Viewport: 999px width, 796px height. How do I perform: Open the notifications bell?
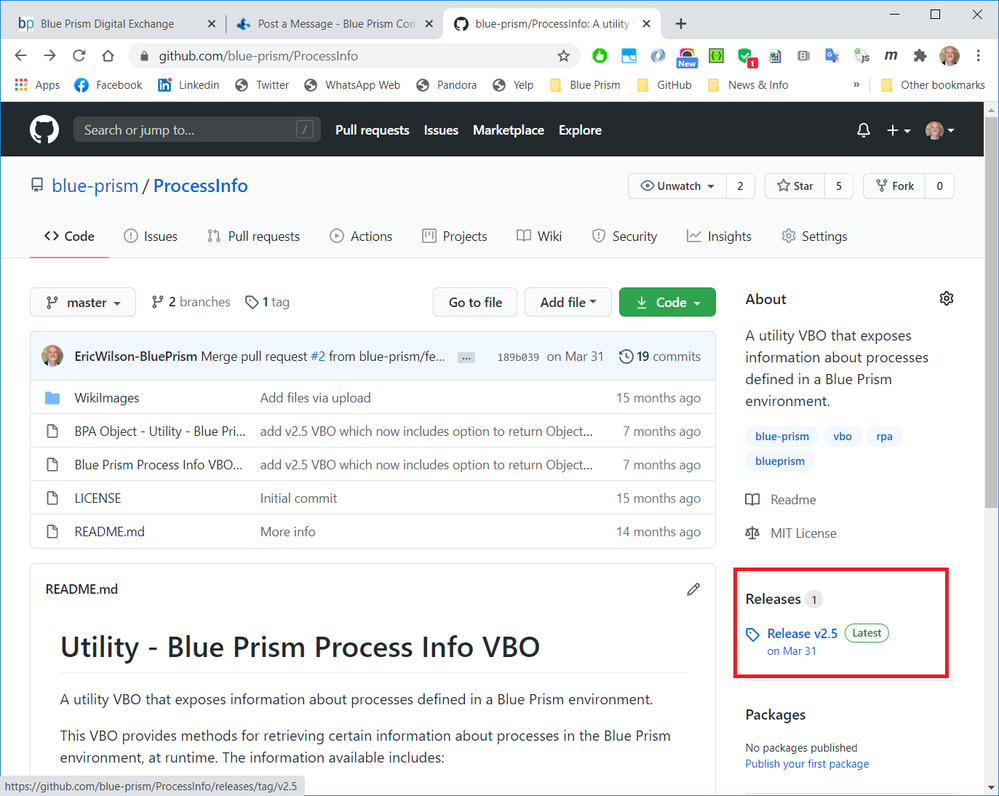pyautogui.click(x=863, y=130)
